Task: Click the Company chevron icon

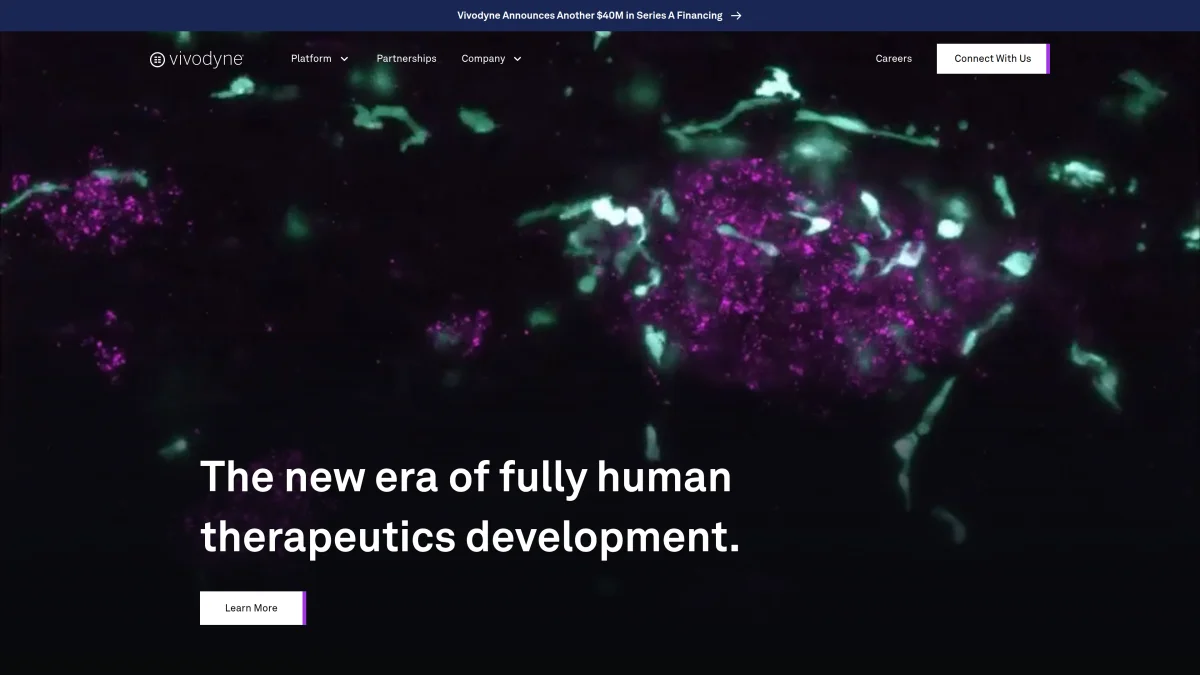Action: (517, 59)
